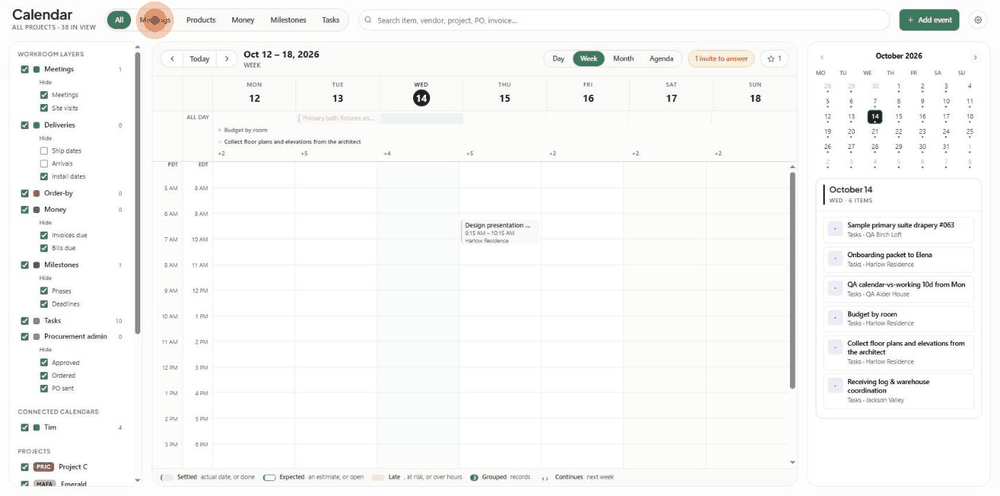1000x496 pixels.
Task: Go to the previous week arrow
Action: [x=172, y=59]
